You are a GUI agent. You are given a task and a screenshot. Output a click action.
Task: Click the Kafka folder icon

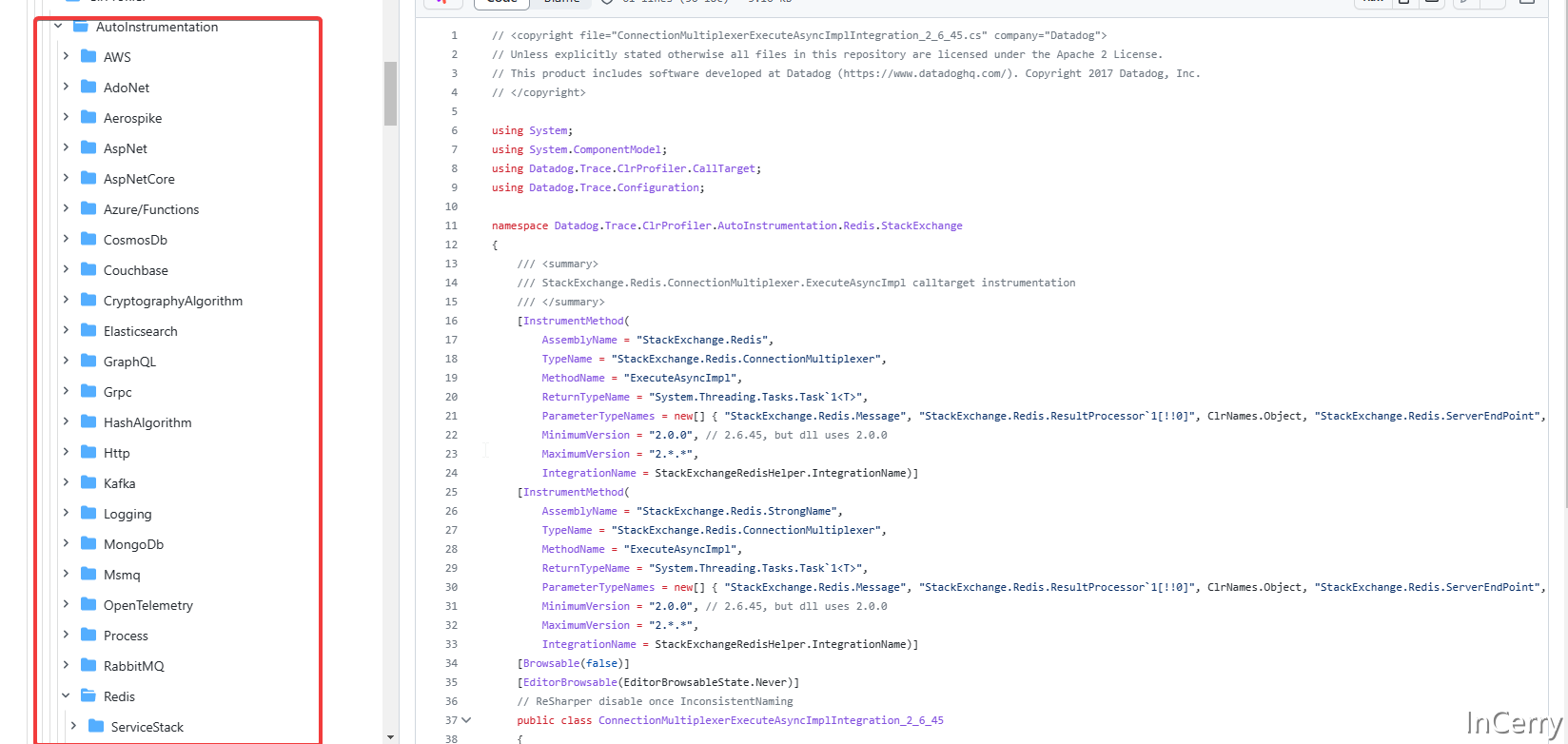88,482
